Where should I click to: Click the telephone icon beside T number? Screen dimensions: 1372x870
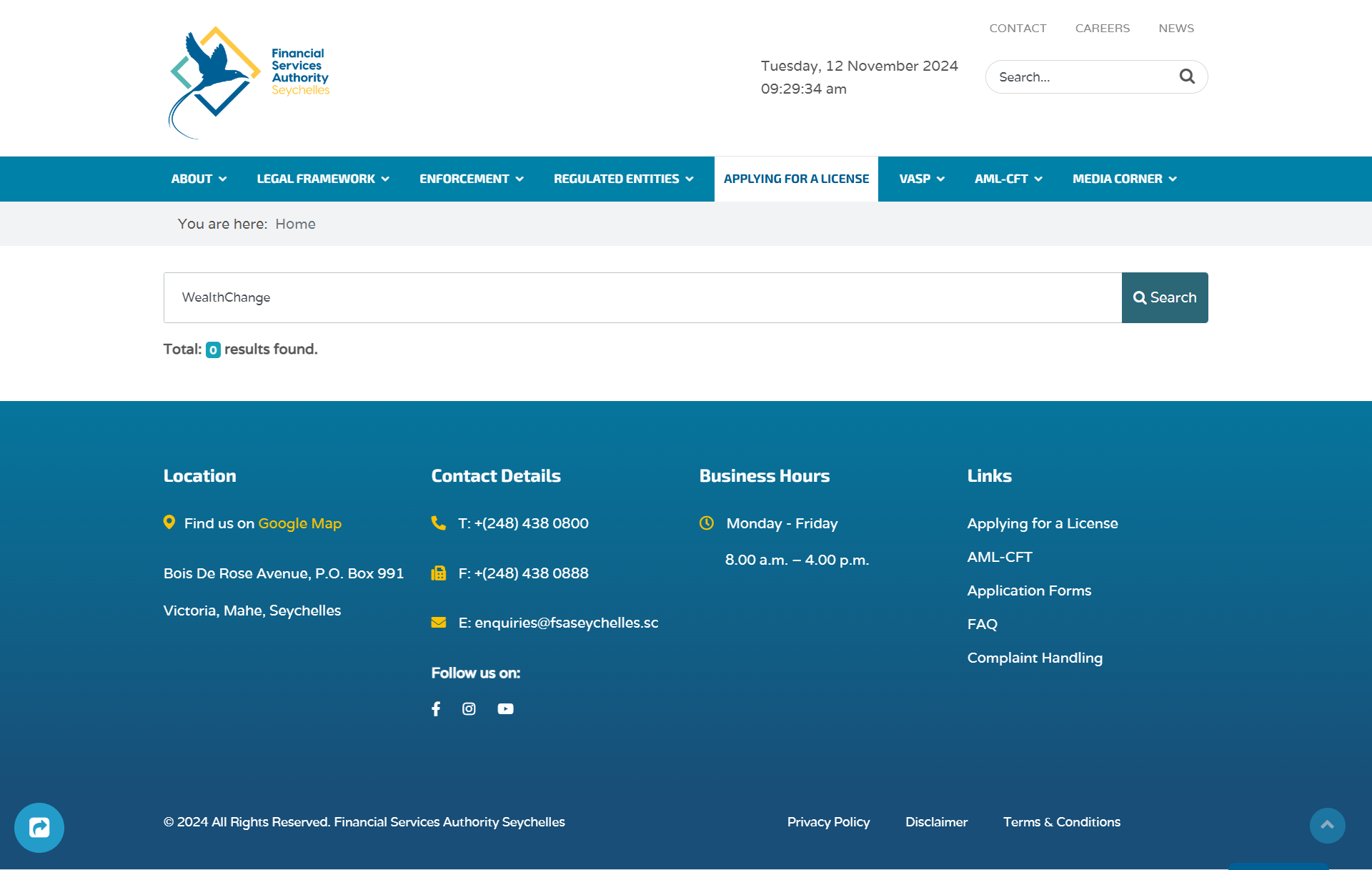click(x=438, y=523)
